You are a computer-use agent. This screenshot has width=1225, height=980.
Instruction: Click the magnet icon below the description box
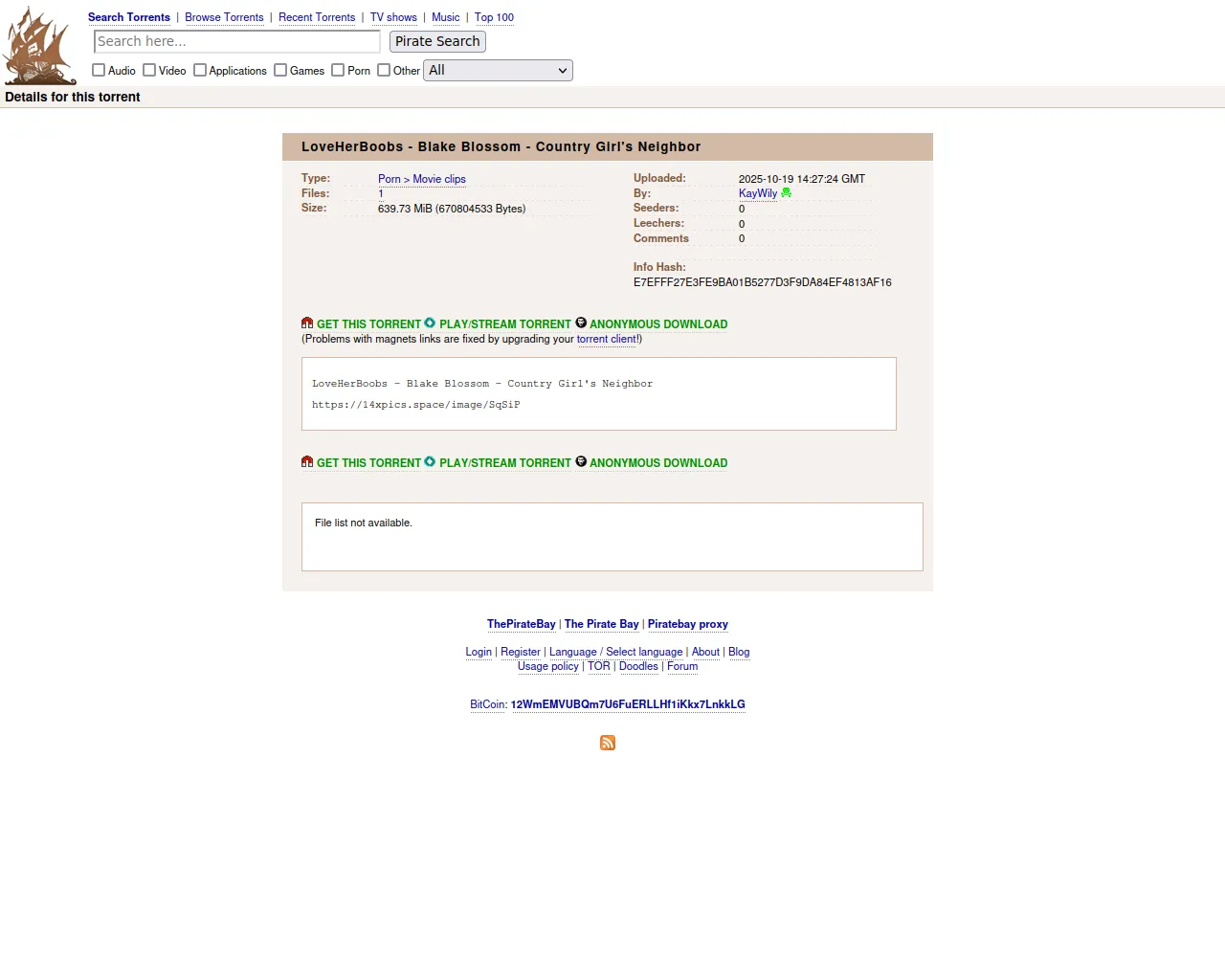pos(307,462)
